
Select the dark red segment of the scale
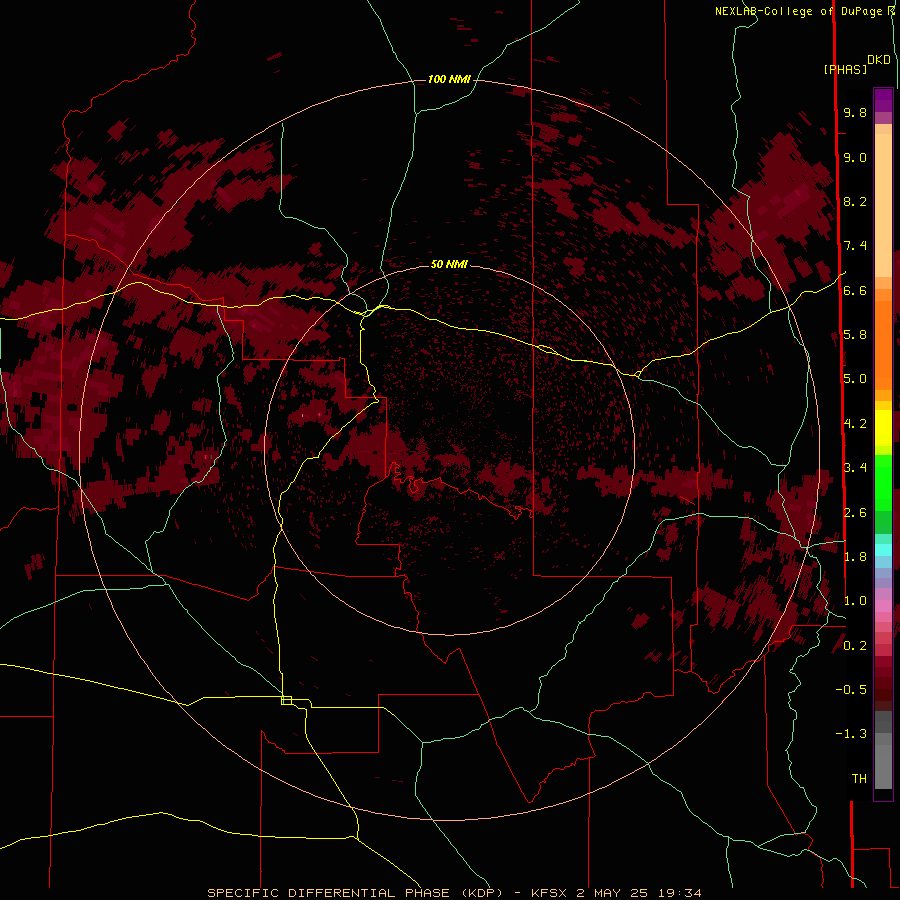[x=883, y=683]
